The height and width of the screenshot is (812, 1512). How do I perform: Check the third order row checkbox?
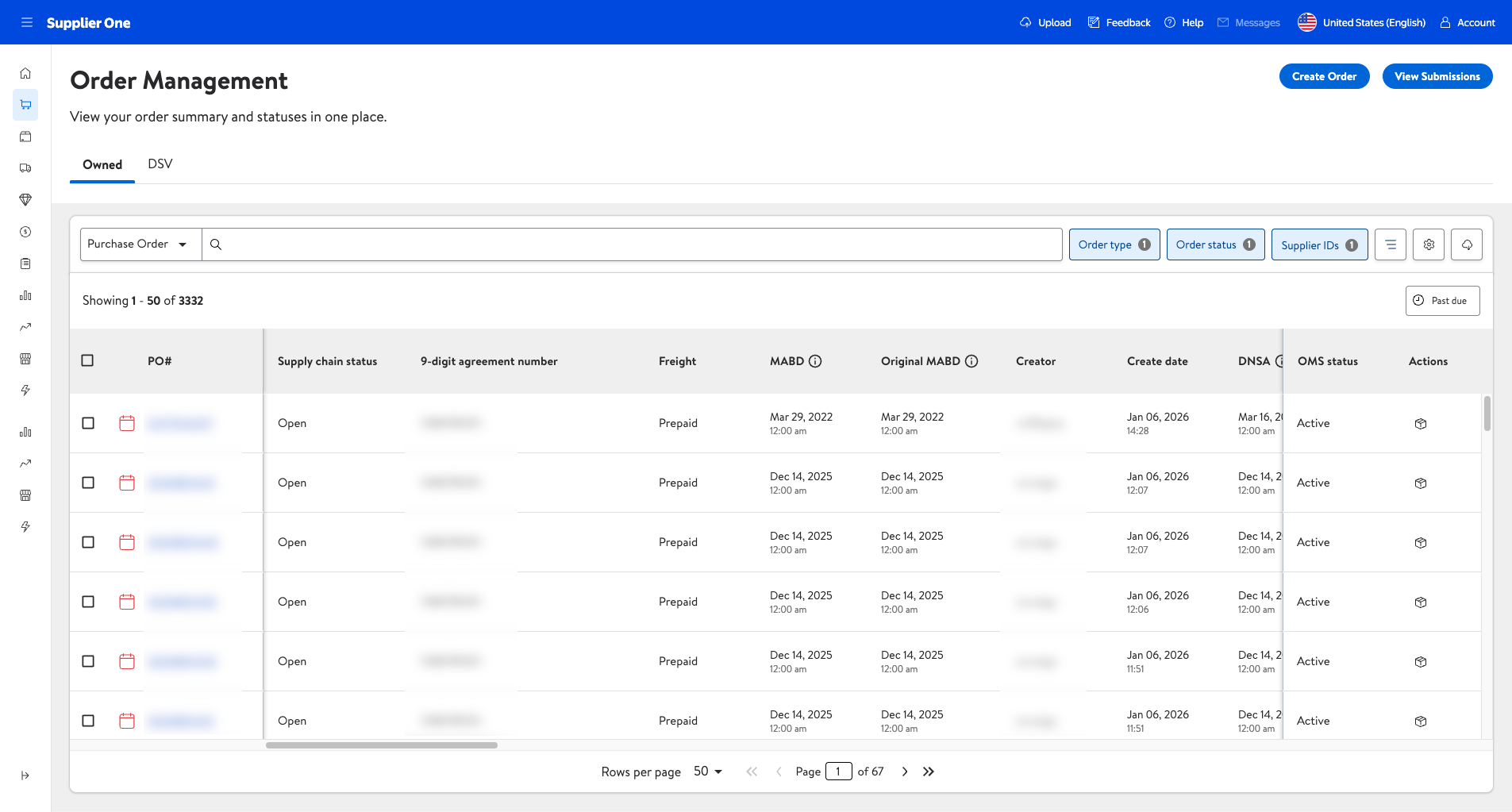point(88,542)
